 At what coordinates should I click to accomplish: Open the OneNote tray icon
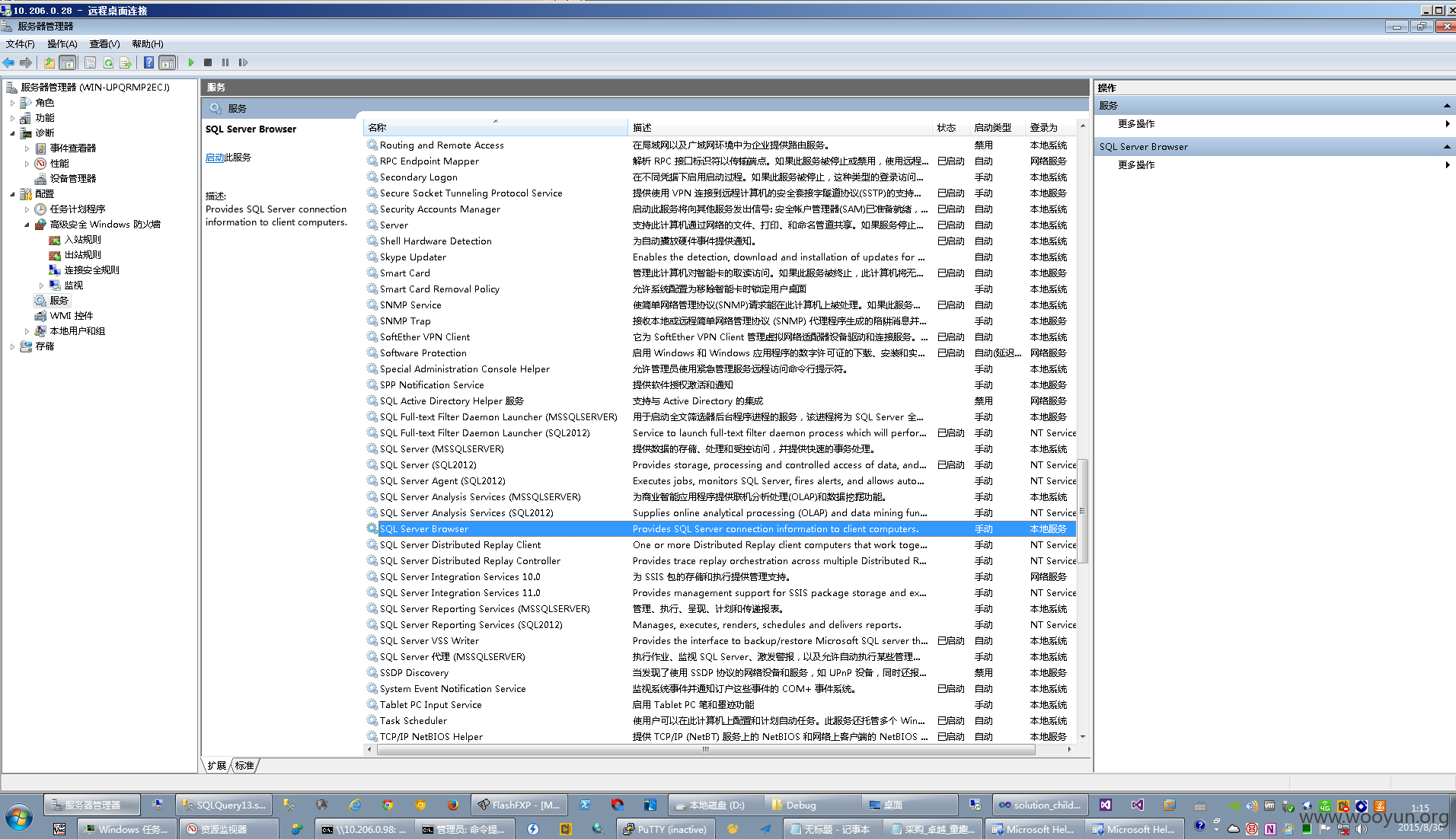click(x=1269, y=829)
